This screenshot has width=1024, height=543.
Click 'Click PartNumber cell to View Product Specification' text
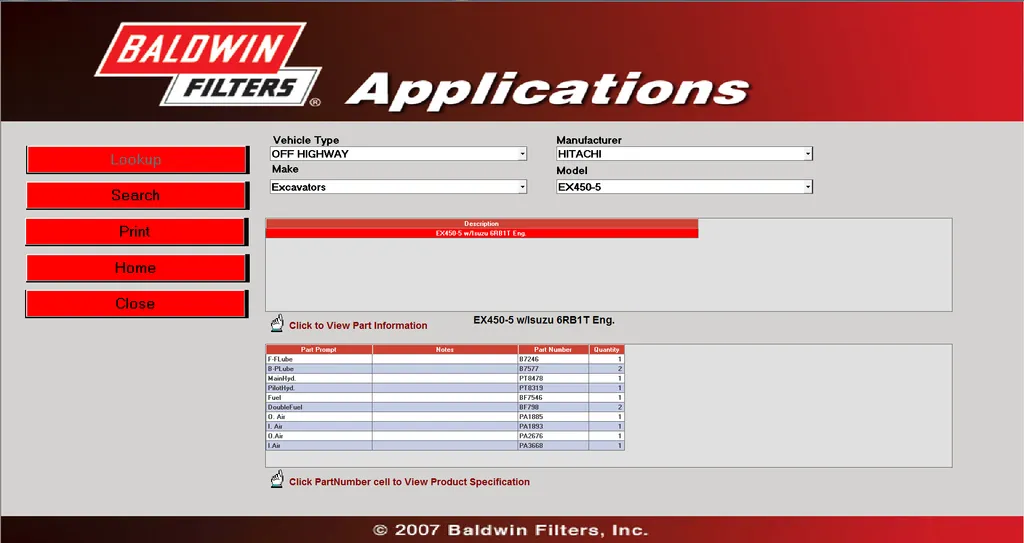point(409,482)
